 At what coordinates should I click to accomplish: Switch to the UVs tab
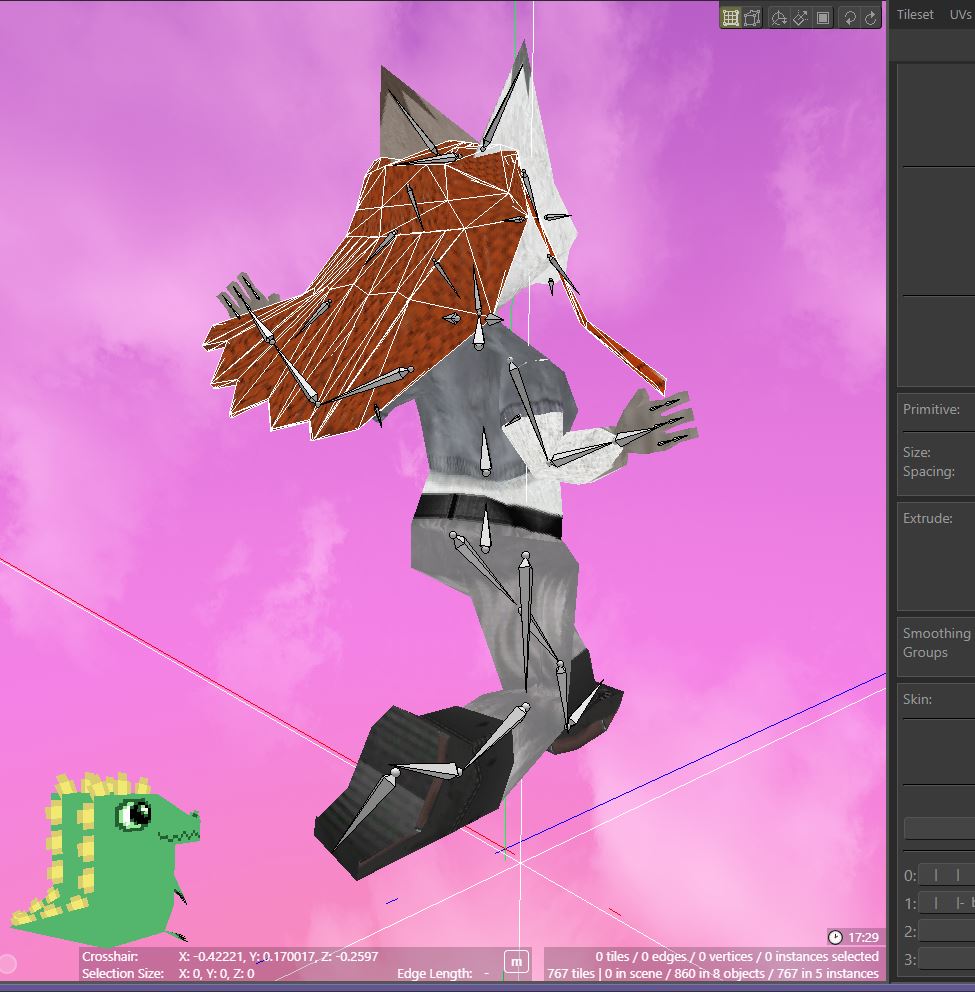(961, 14)
